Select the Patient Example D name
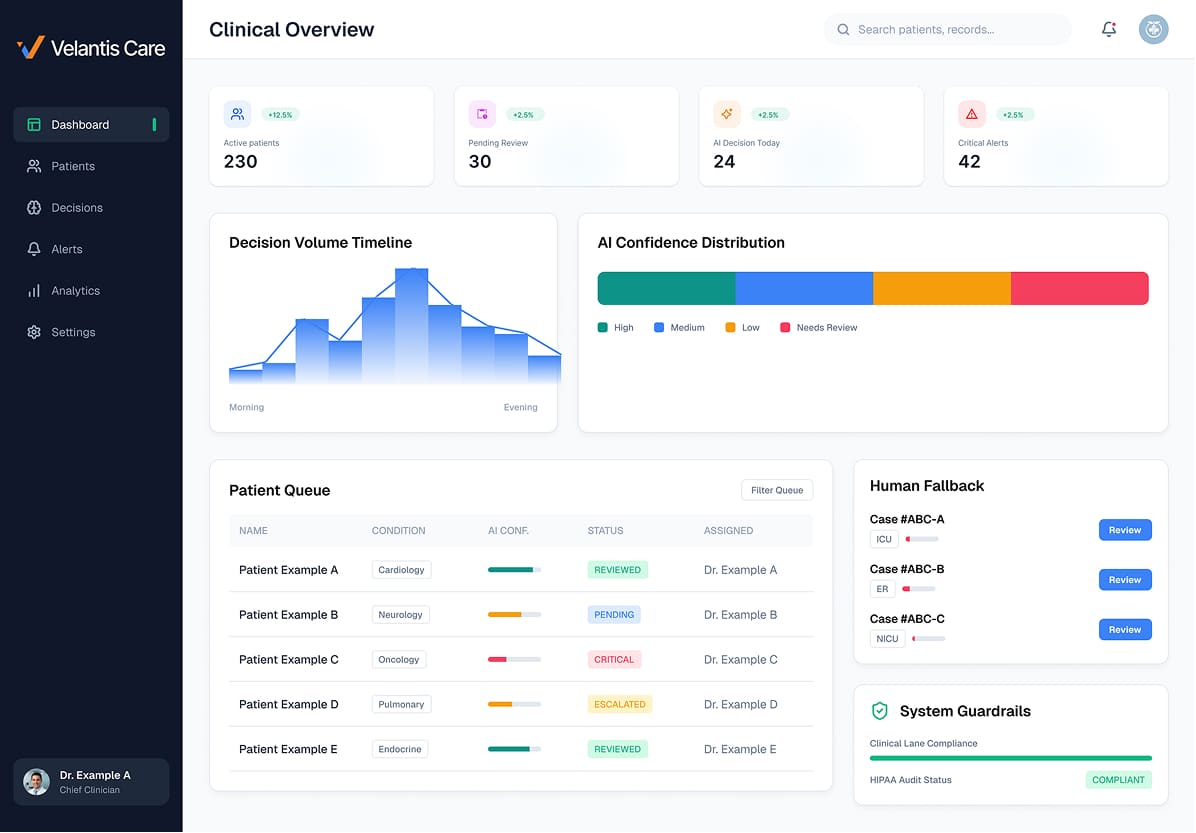 (x=288, y=704)
